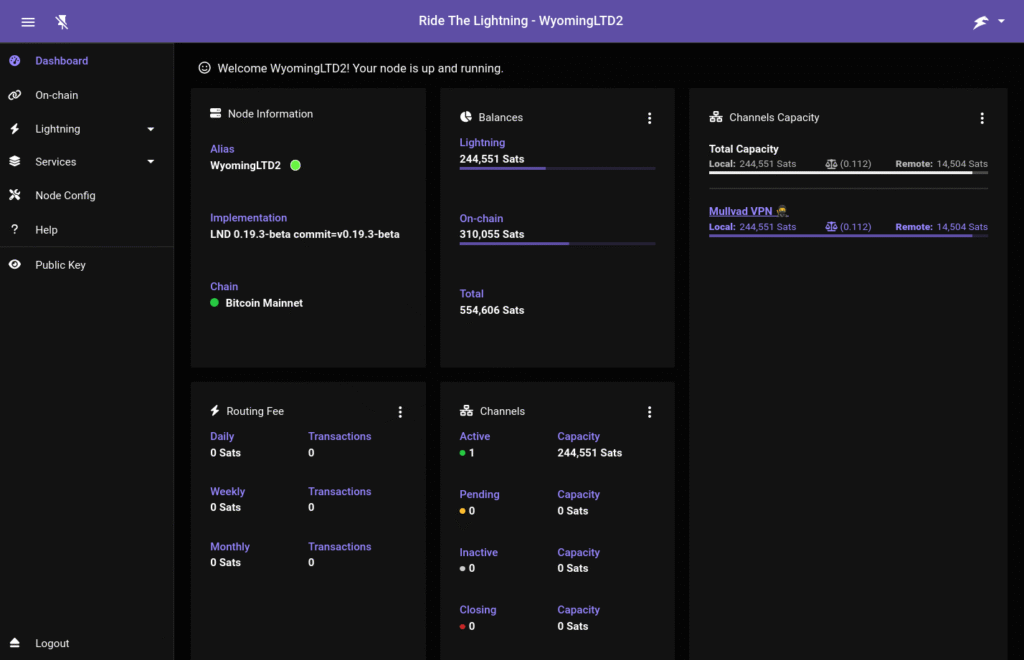Image resolution: width=1024 pixels, height=660 pixels.
Task: Expand the Lightning submenu arrow
Action: 151,129
